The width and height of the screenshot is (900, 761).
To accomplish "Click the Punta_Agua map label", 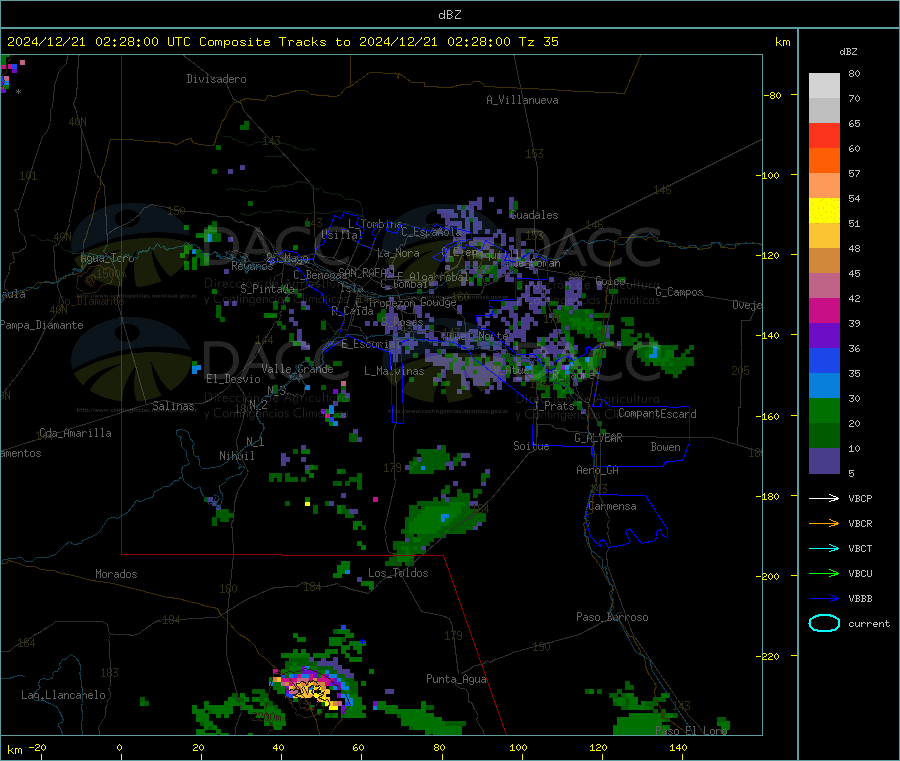I will click(x=456, y=679).
